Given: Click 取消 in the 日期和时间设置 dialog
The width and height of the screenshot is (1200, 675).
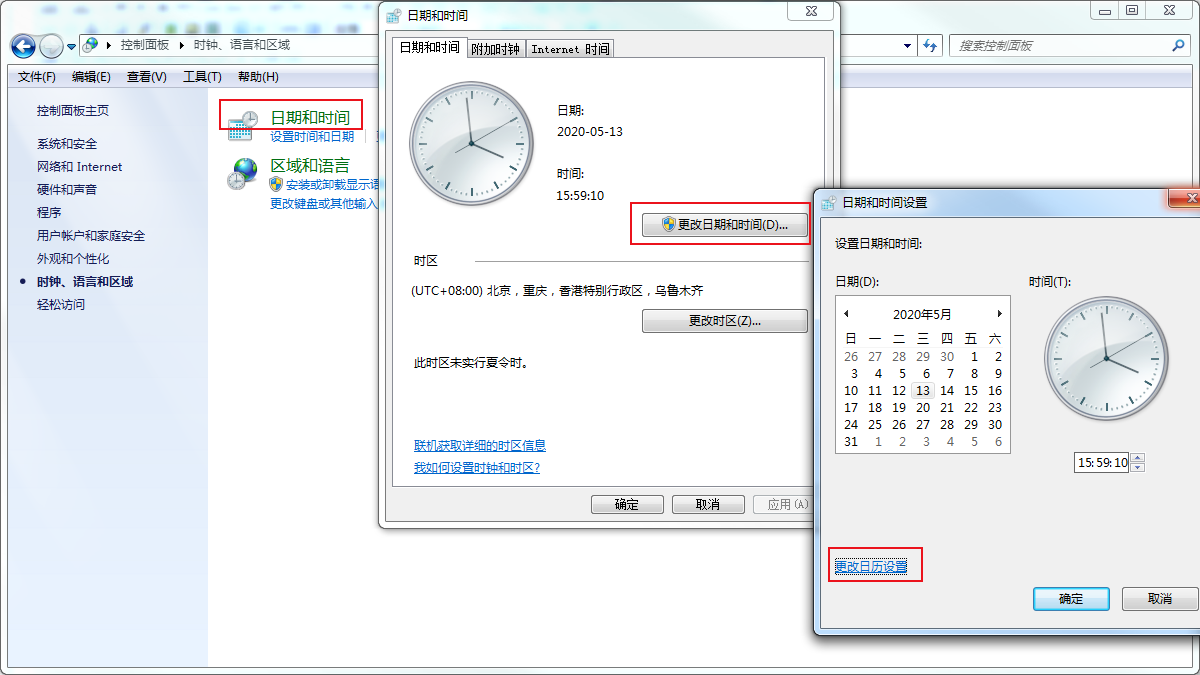Looking at the screenshot, I should point(1160,599).
